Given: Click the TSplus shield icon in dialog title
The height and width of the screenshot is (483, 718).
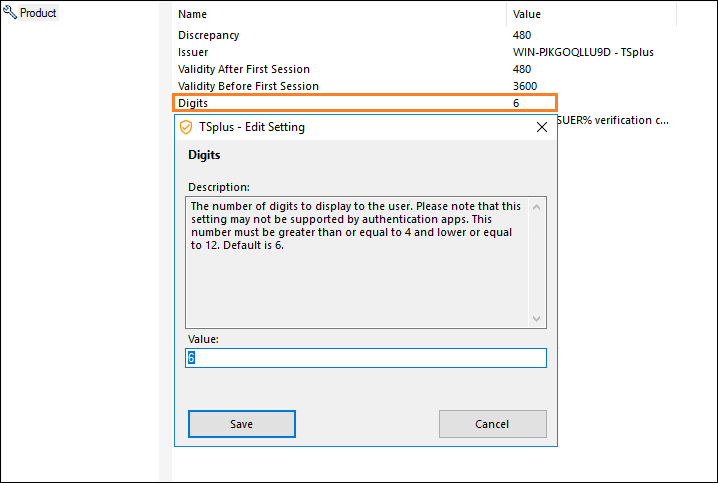Looking at the screenshot, I should click(185, 128).
